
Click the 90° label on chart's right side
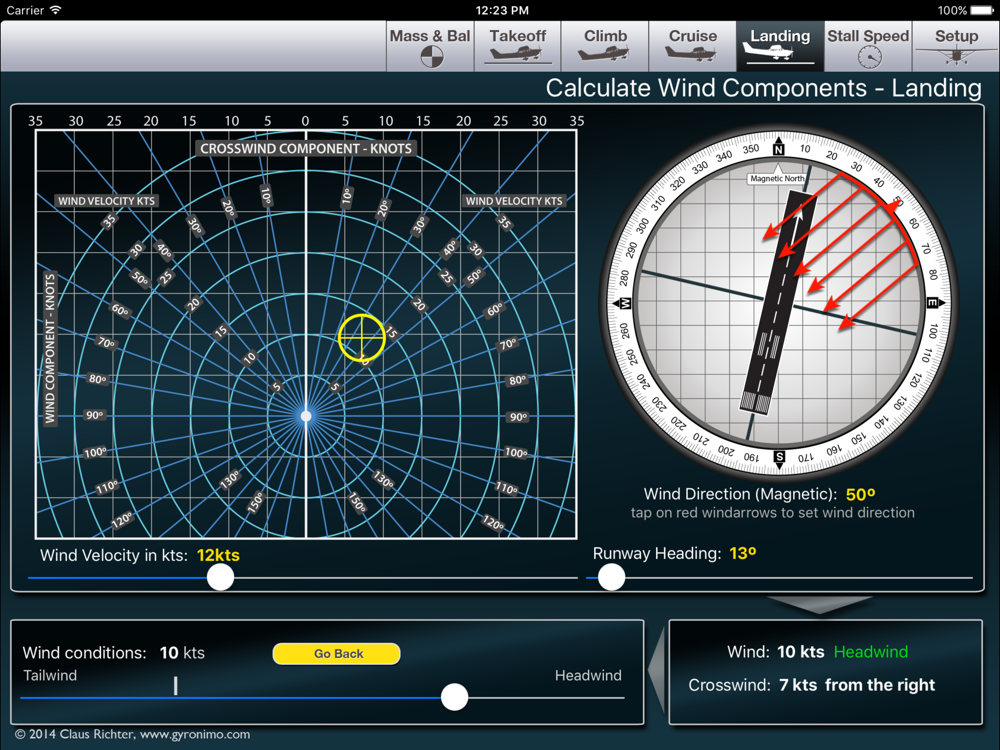click(518, 417)
